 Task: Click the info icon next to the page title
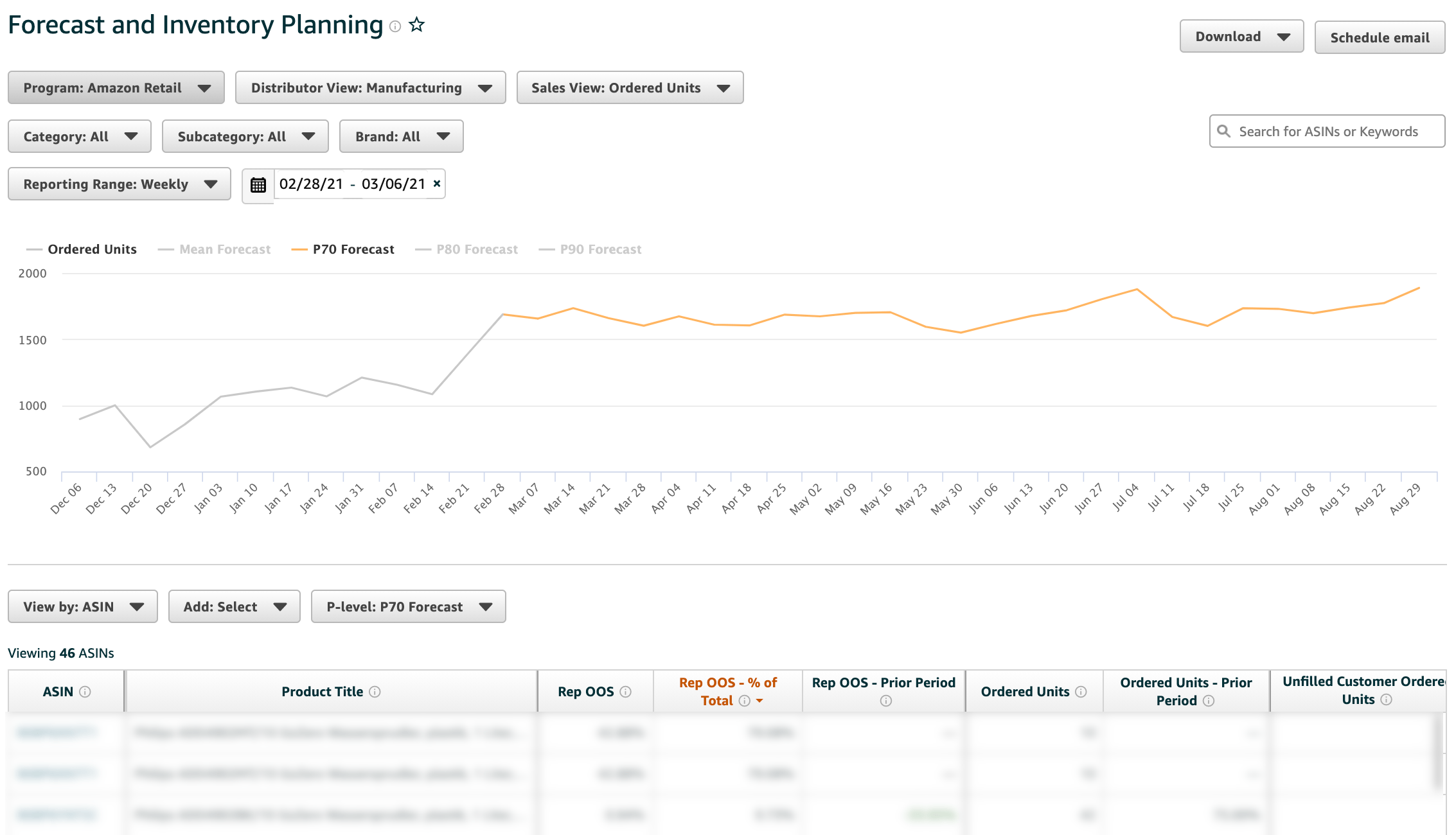[x=396, y=27]
